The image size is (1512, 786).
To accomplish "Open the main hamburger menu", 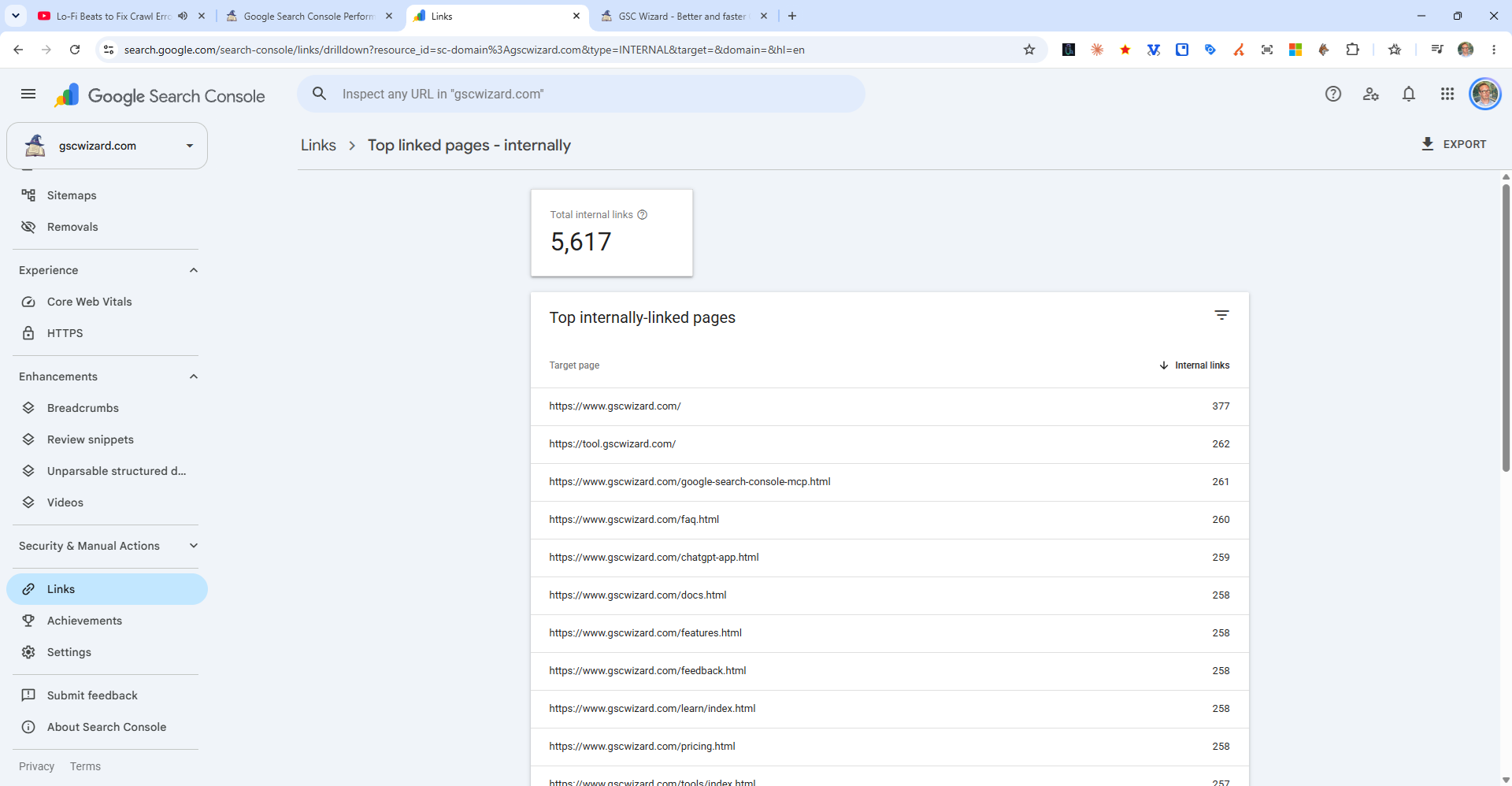I will [x=28, y=95].
